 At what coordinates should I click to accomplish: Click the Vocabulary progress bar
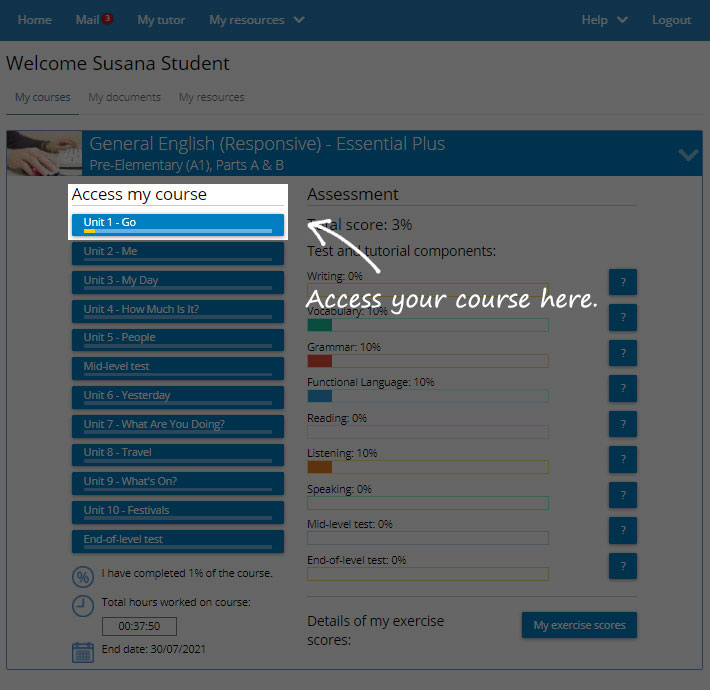click(x=427, y=325)
